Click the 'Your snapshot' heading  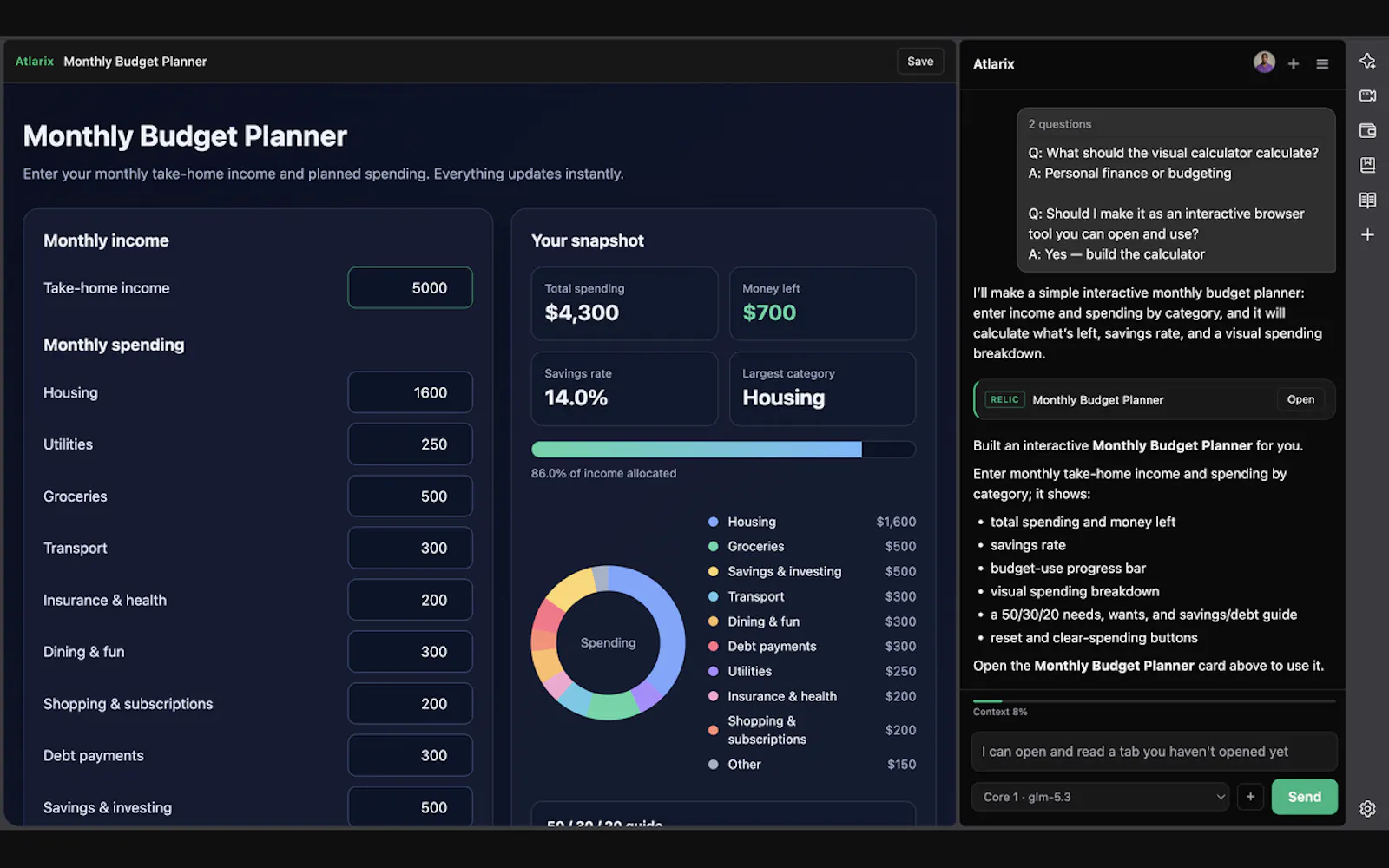tap(588, 240)
